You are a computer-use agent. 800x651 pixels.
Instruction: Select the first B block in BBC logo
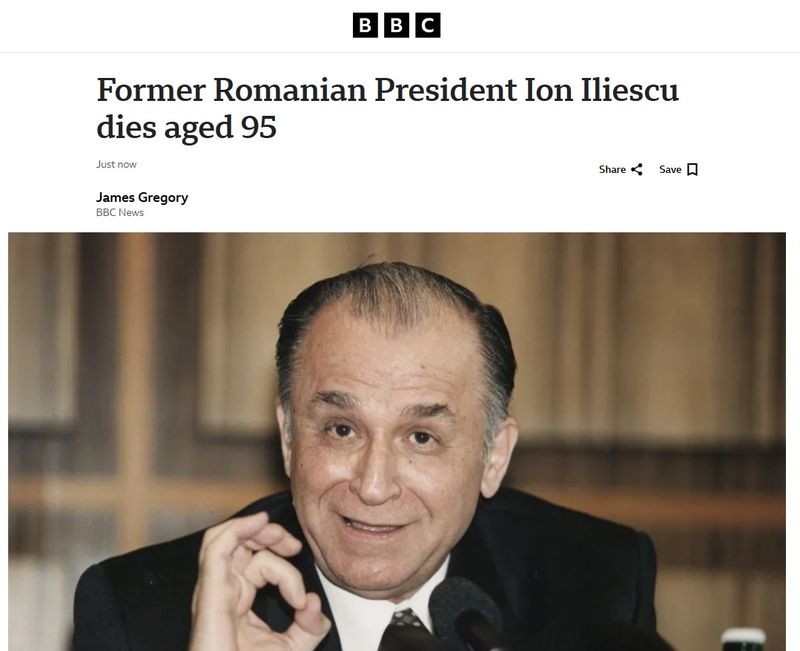[x=365, y=25]
